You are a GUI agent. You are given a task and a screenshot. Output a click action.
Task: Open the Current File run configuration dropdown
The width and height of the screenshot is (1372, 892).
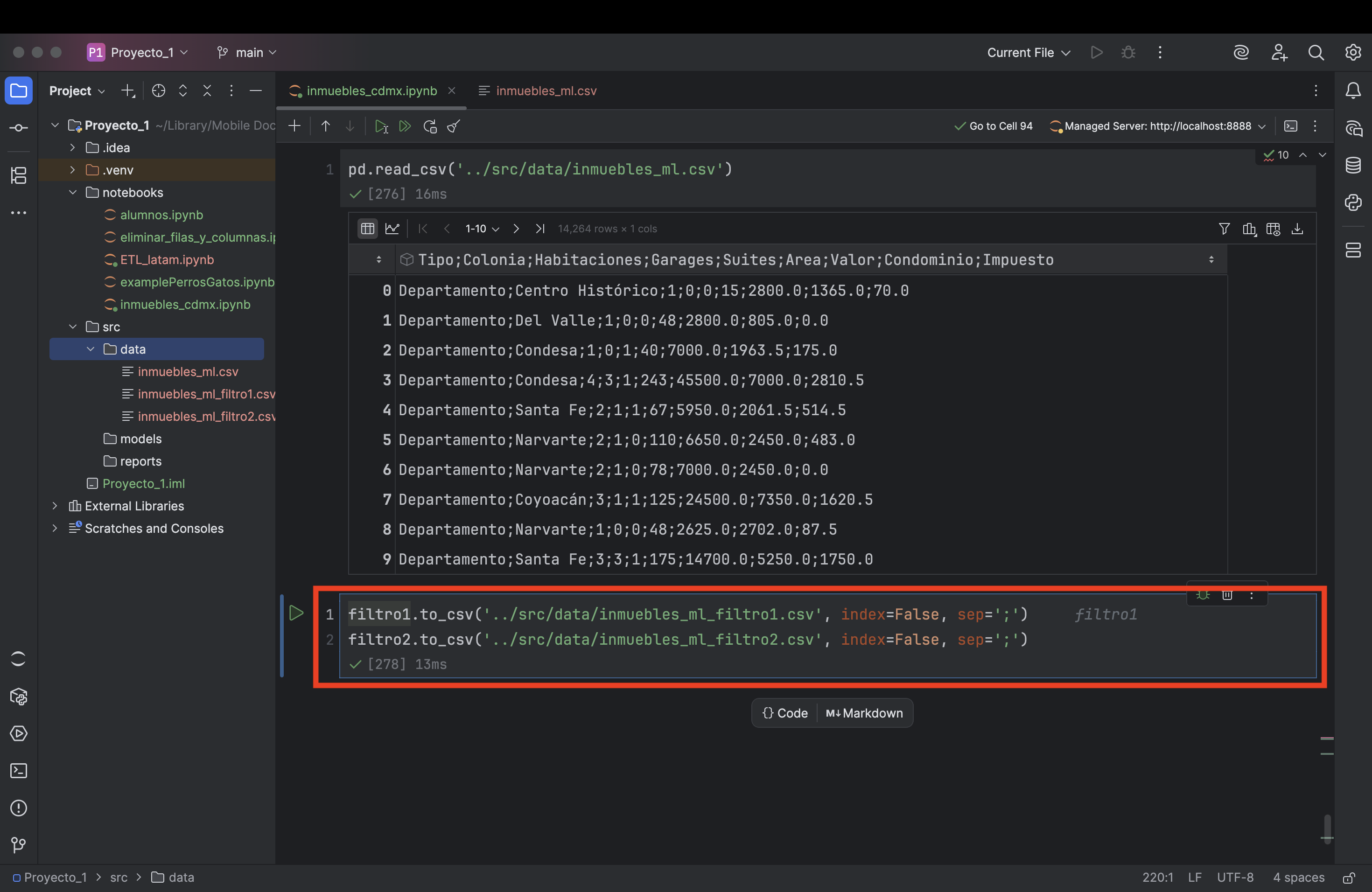pos(1029,52)
